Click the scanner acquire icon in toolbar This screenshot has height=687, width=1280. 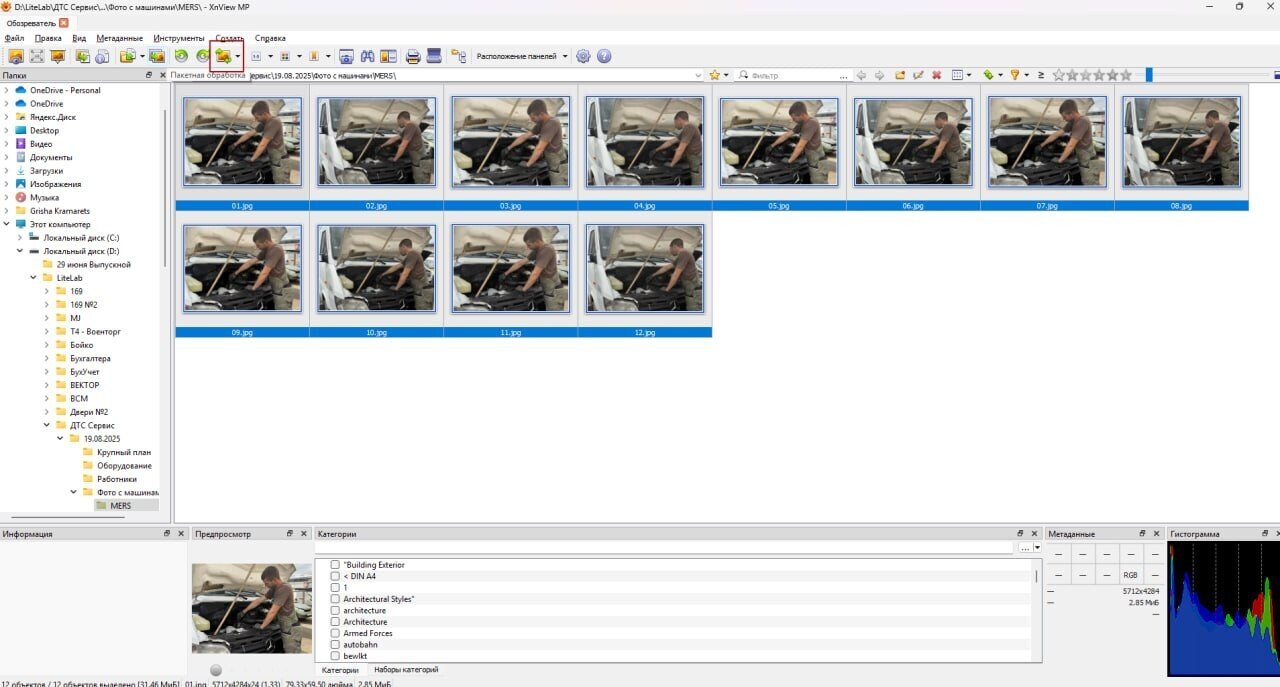point(434,56)
